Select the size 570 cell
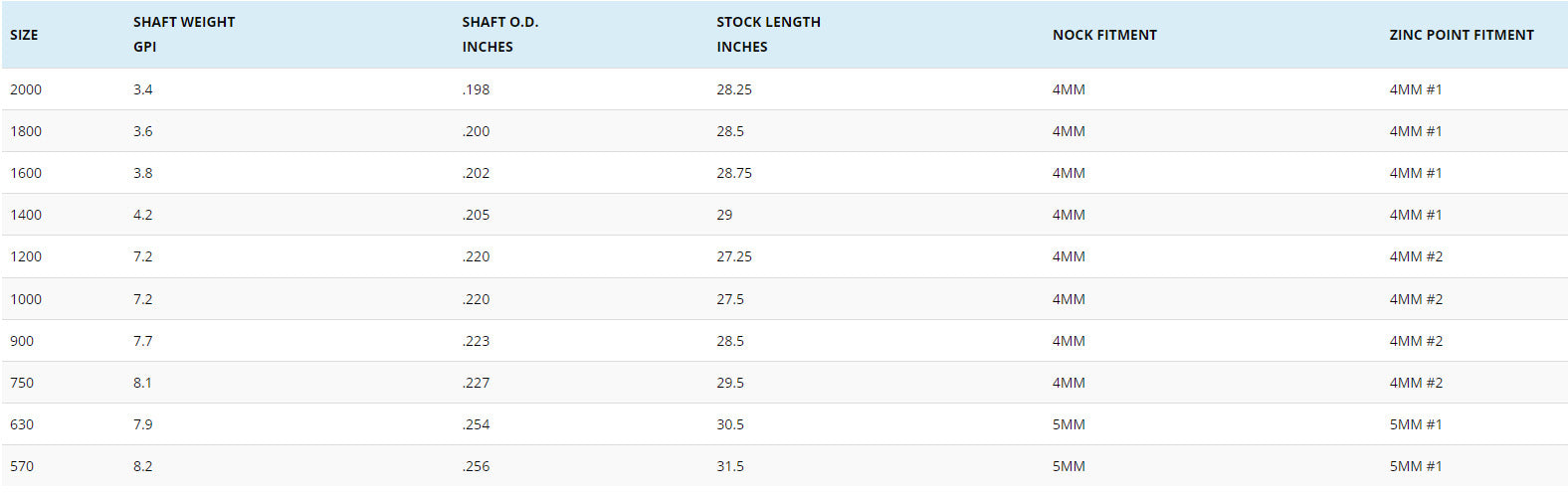 pos(22,466)
